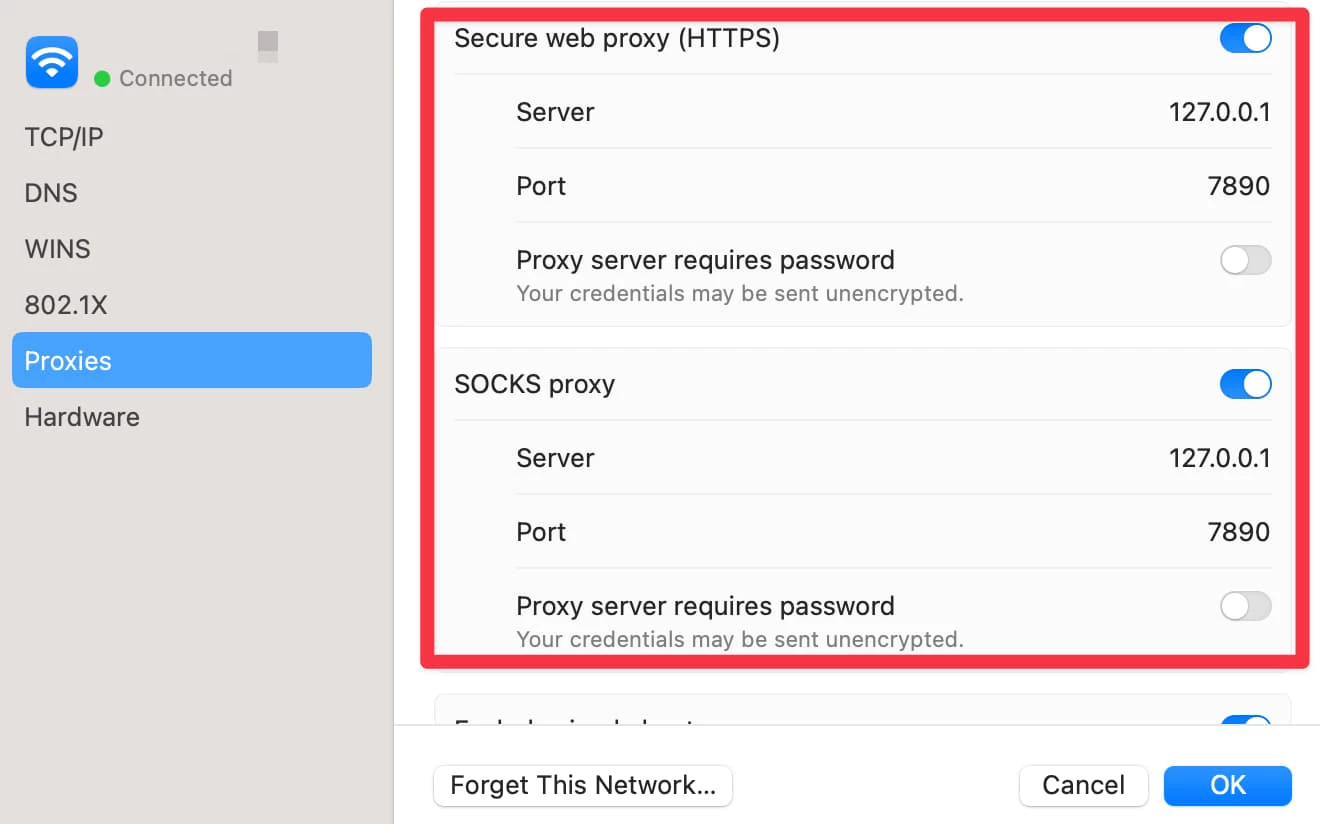
Task: Cancel the network settings dialog
Action: [x=1083, y=786]
